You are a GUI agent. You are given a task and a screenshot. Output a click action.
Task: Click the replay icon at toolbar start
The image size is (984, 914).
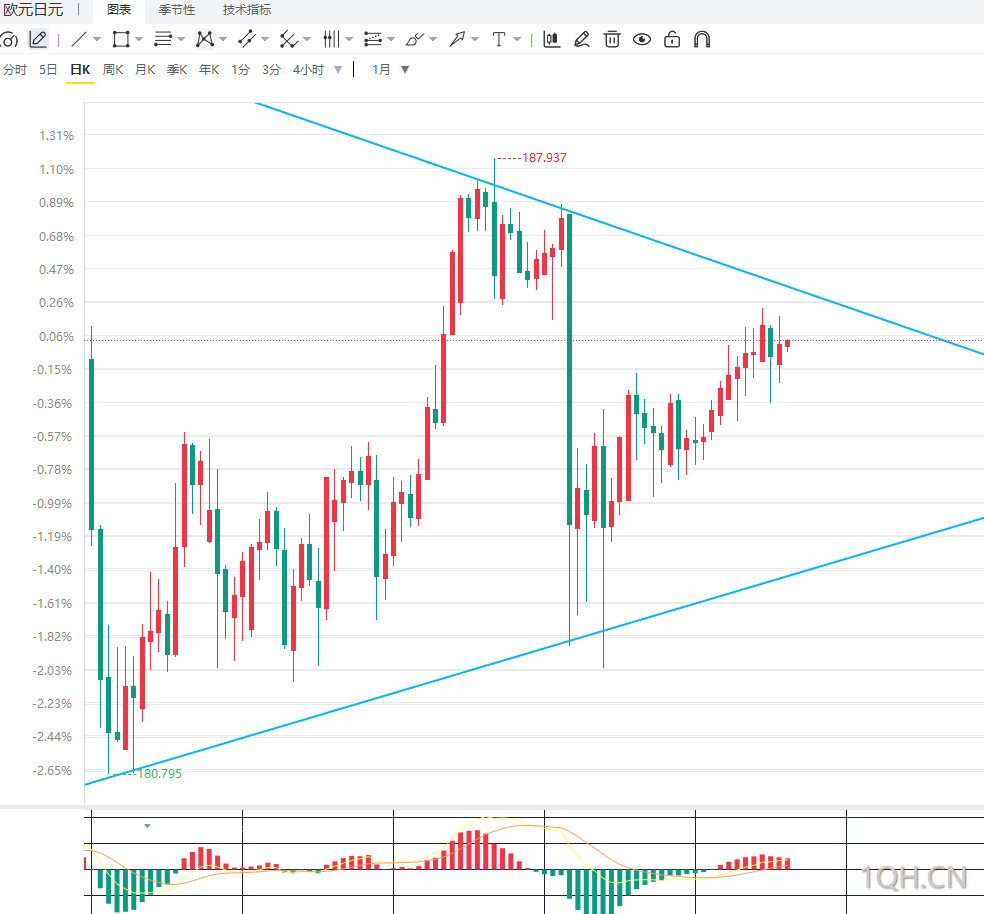pos(9,40)
